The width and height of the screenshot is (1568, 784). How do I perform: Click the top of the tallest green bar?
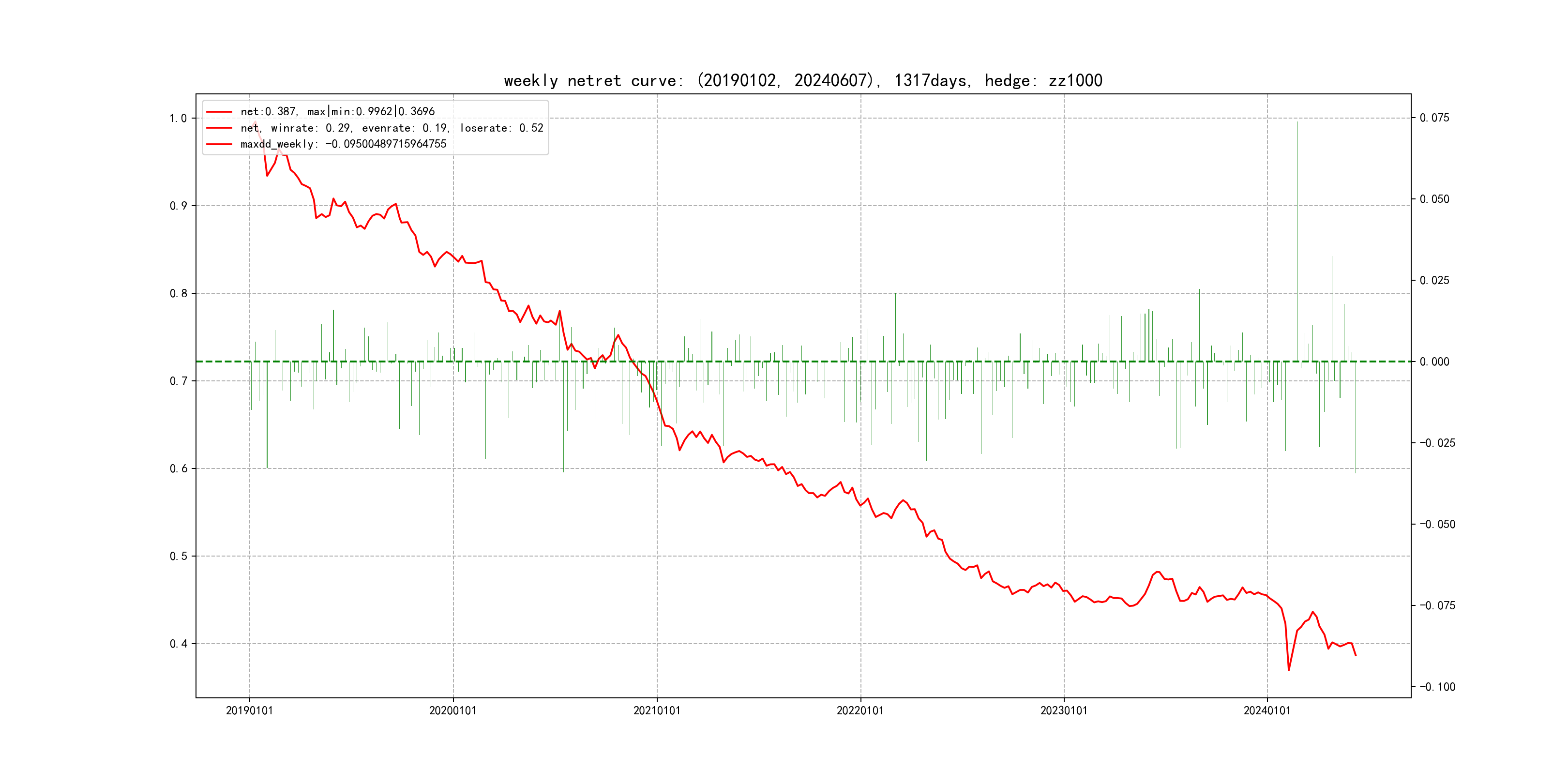(1297, 122)
